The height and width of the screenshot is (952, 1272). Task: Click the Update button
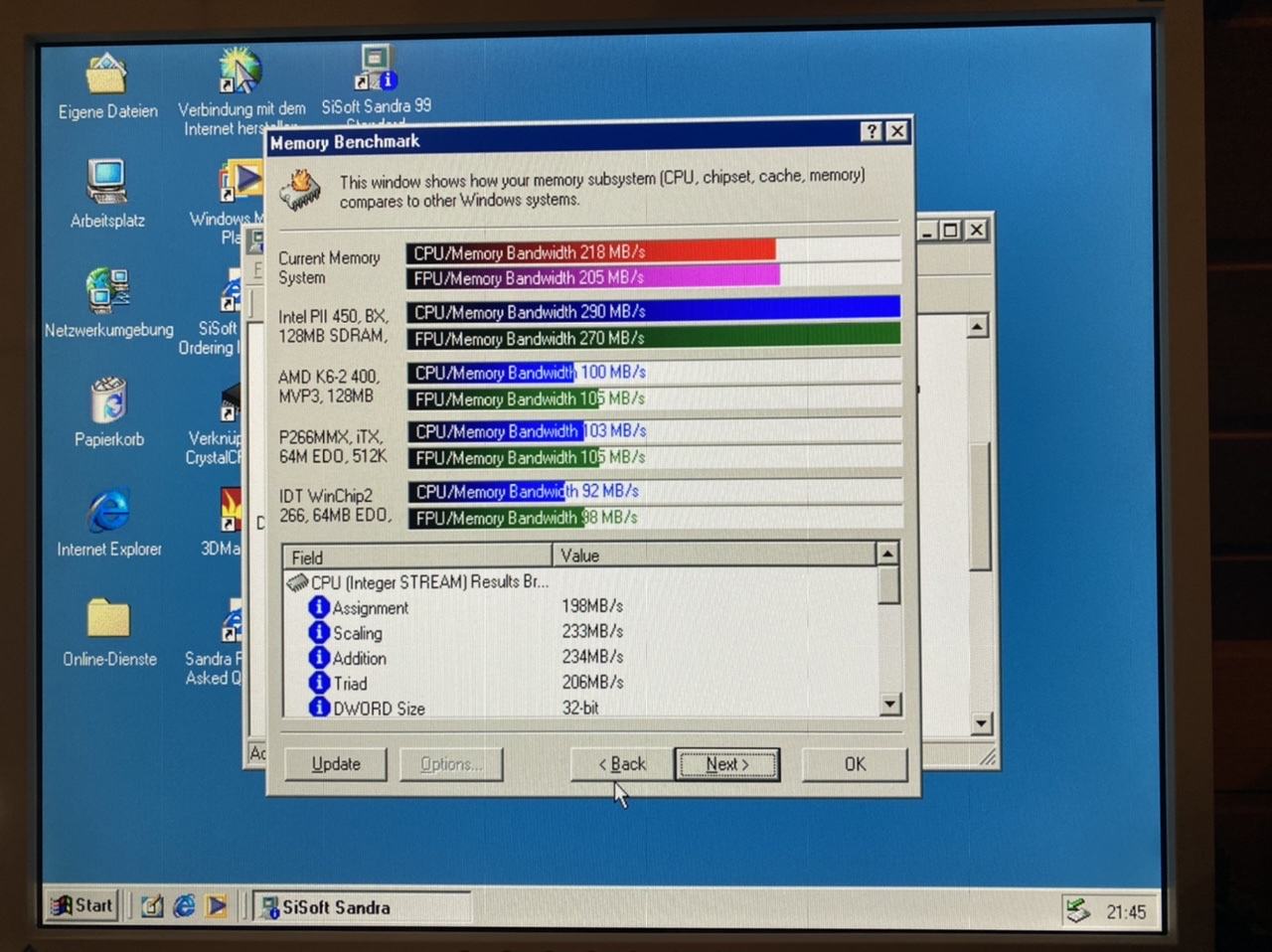[x=336, y=764]
